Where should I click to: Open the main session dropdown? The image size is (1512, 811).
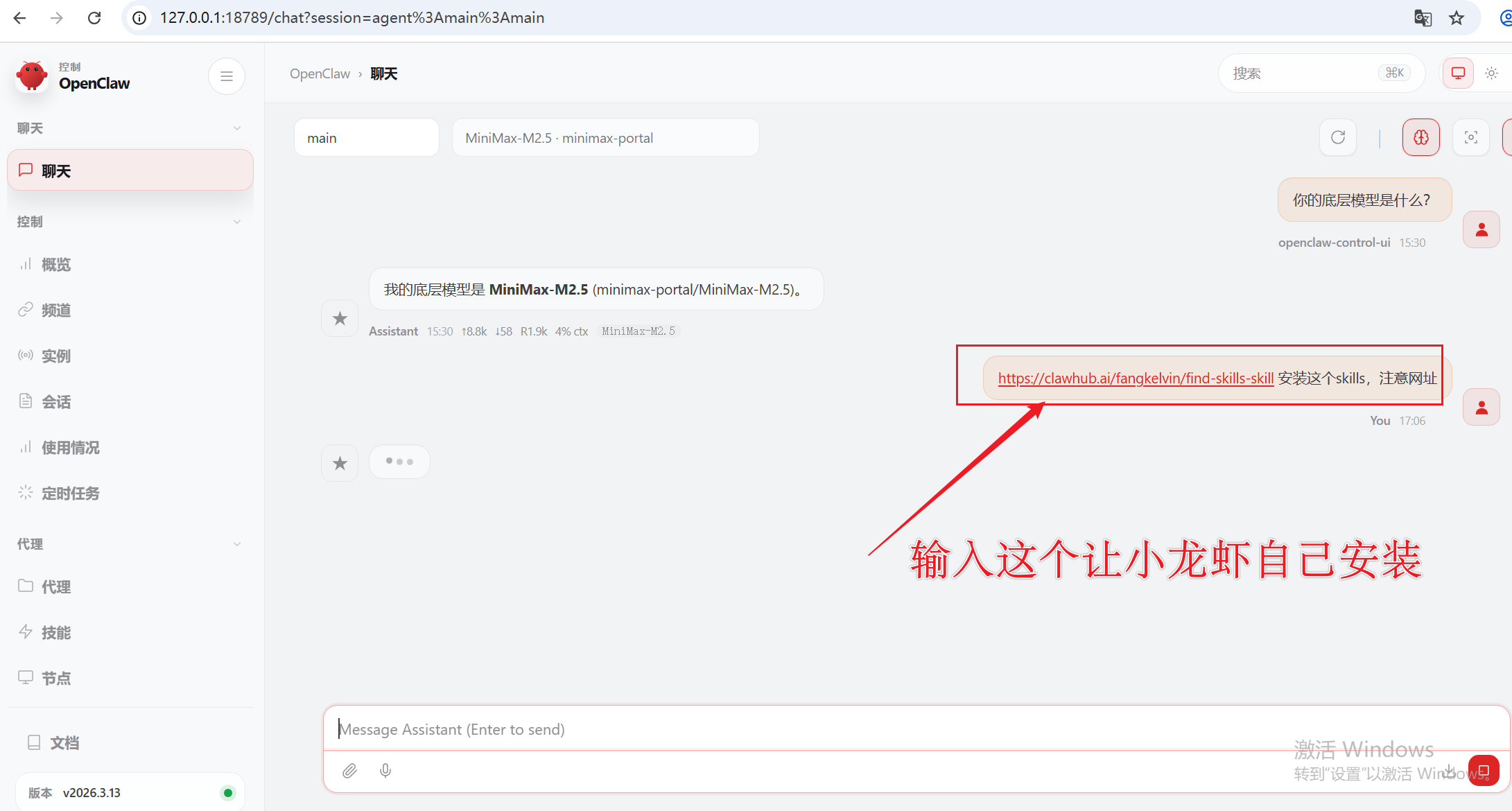pyautogui.click(x=367, y=138)
